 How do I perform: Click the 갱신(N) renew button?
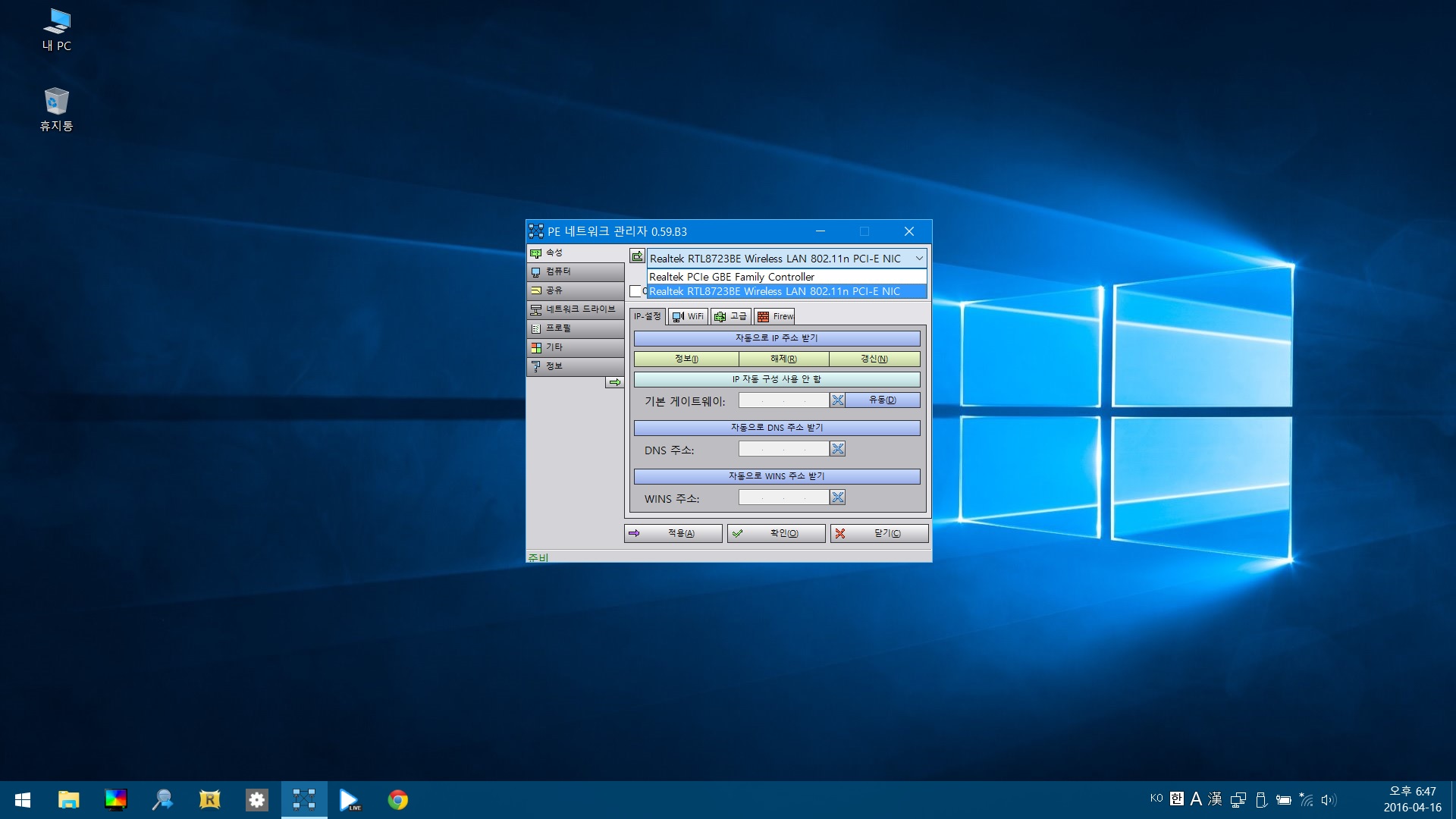[x=874, y=359]
